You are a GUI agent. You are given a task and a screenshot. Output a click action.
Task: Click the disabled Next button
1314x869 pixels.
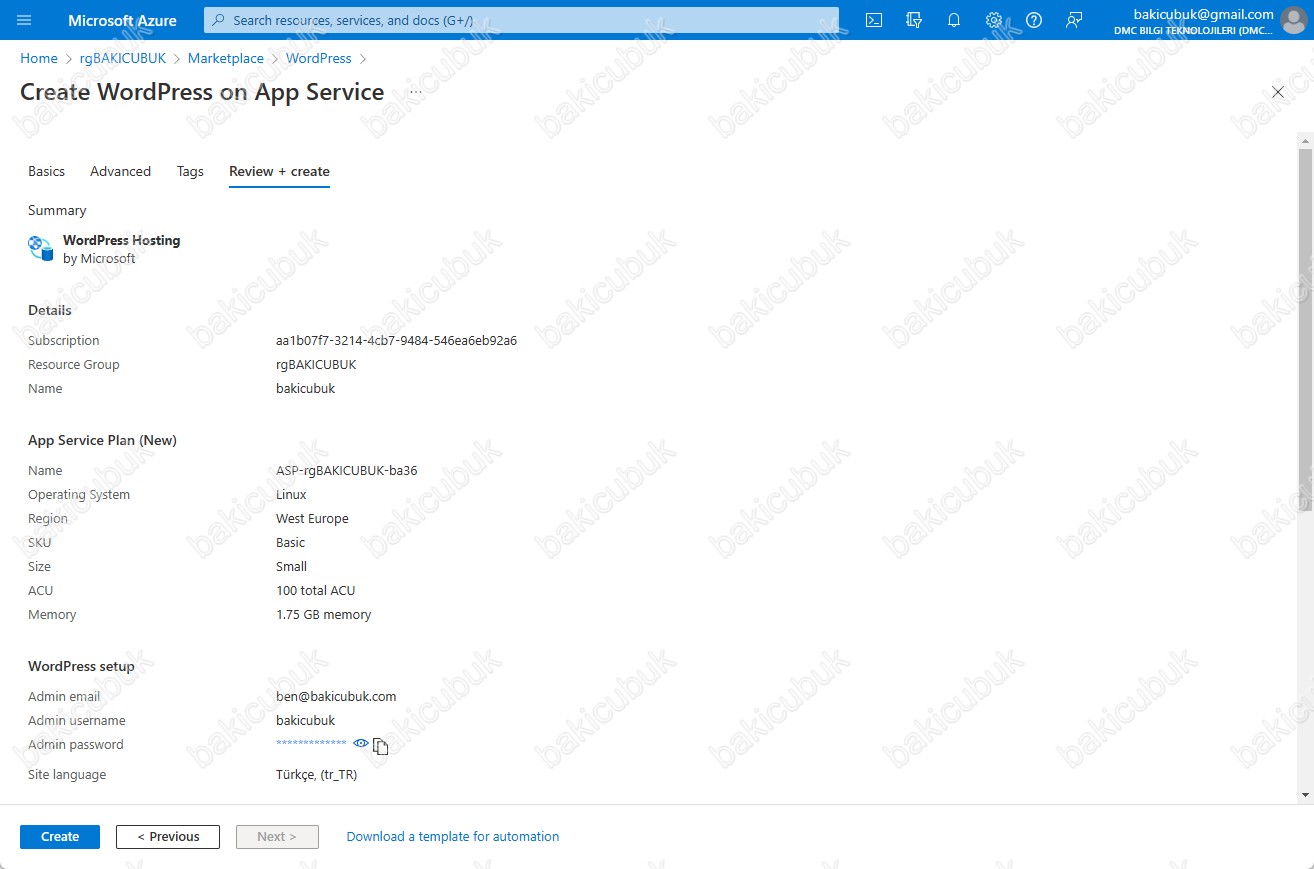(277, 837)
